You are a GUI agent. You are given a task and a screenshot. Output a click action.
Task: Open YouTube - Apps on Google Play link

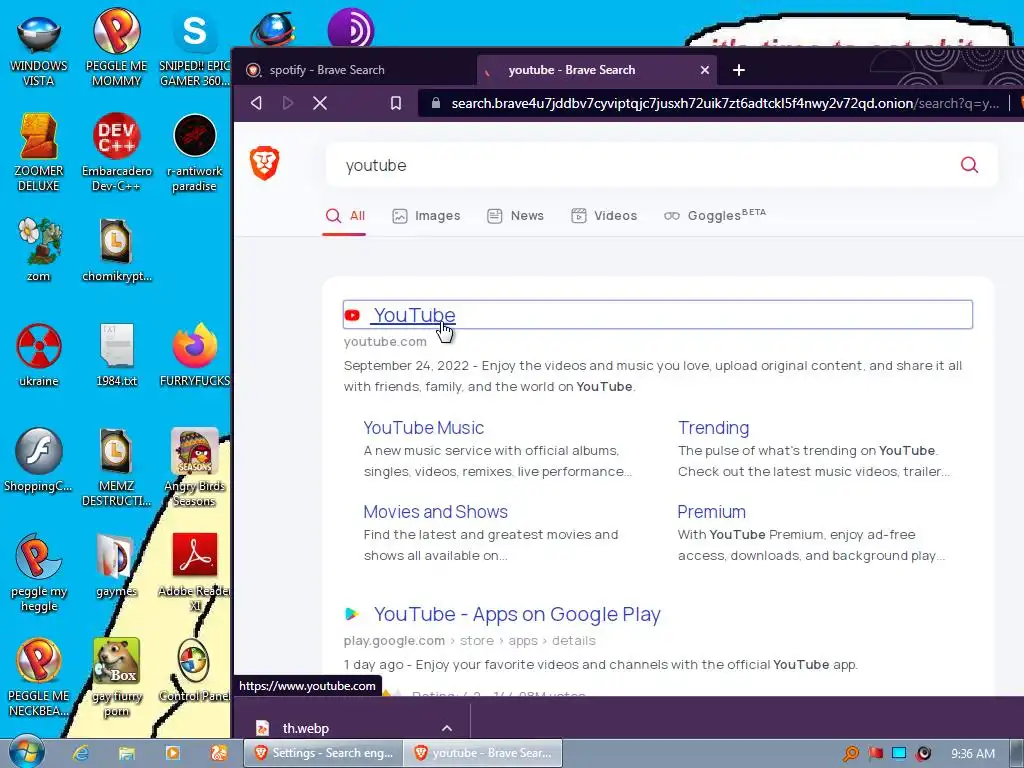coord(517,615)
